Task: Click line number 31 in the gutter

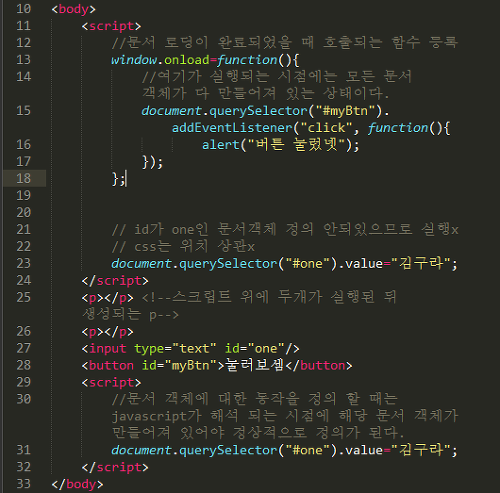Action: (x=23, y=450)
